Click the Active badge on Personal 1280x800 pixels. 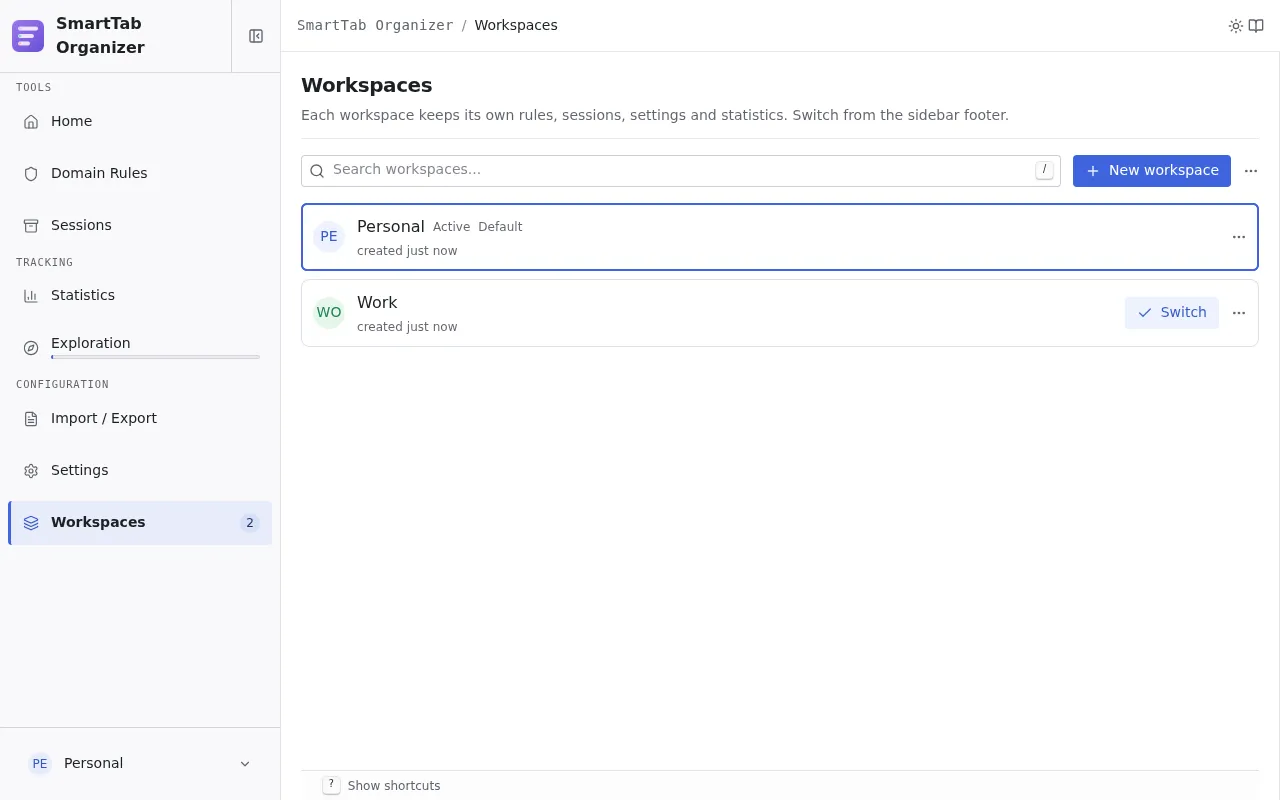pos(451,227)
